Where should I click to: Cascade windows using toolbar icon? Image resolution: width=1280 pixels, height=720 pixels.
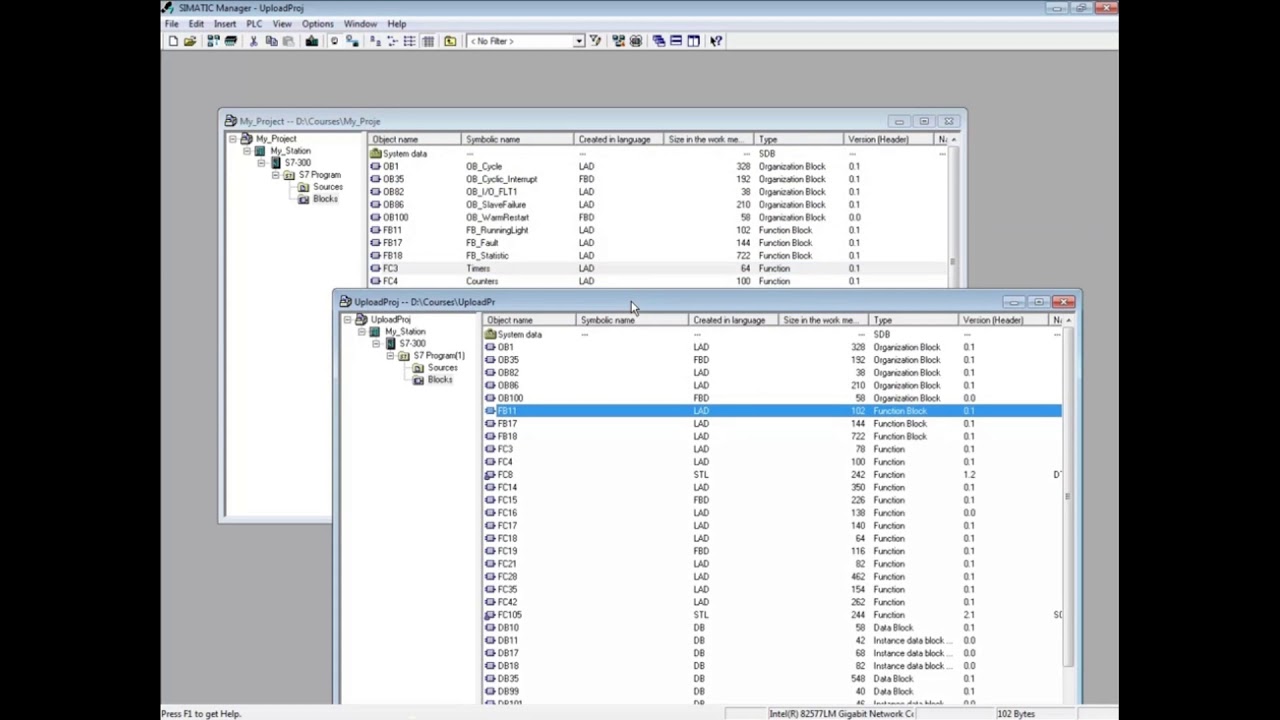pyautogui.click(x=659, y=41)
